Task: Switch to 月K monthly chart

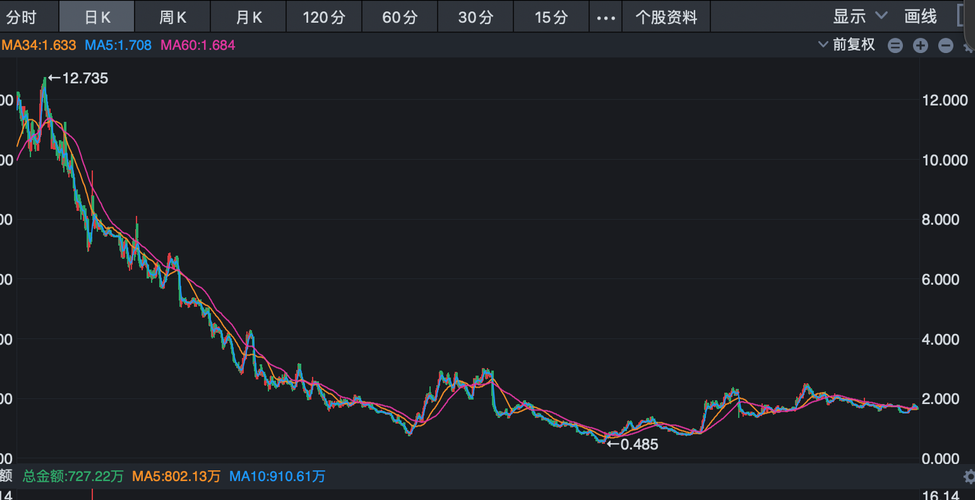Action: (x=249, y=17)
